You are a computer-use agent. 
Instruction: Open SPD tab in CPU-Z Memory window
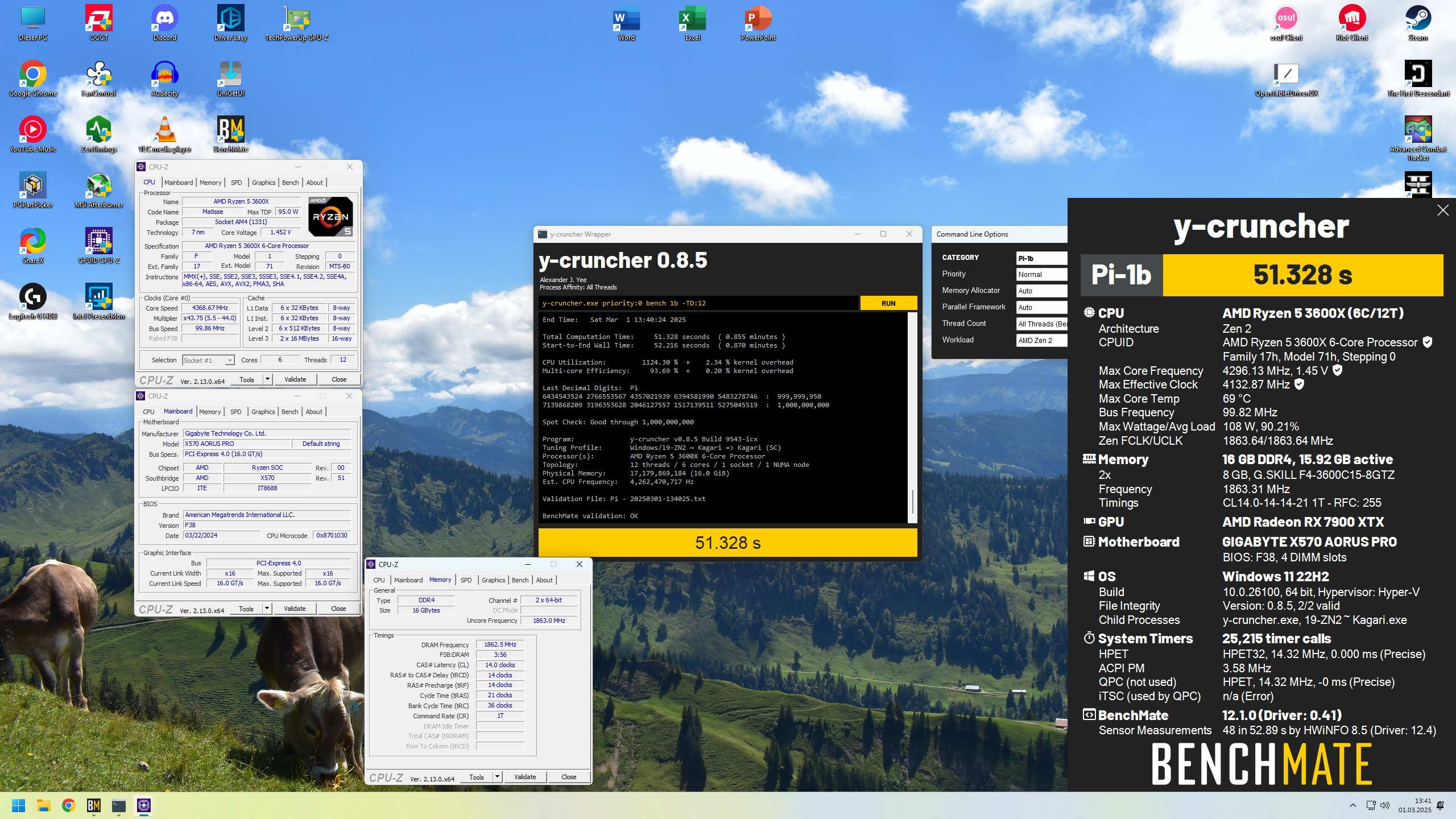coord(466,580)
